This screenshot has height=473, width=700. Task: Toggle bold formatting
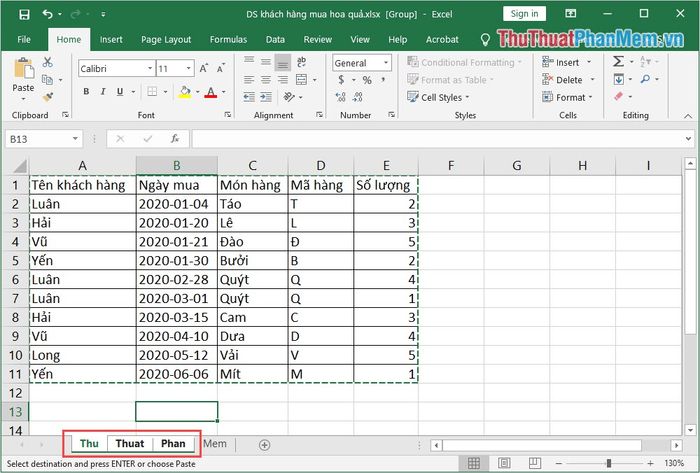click(x=86, y=91)
